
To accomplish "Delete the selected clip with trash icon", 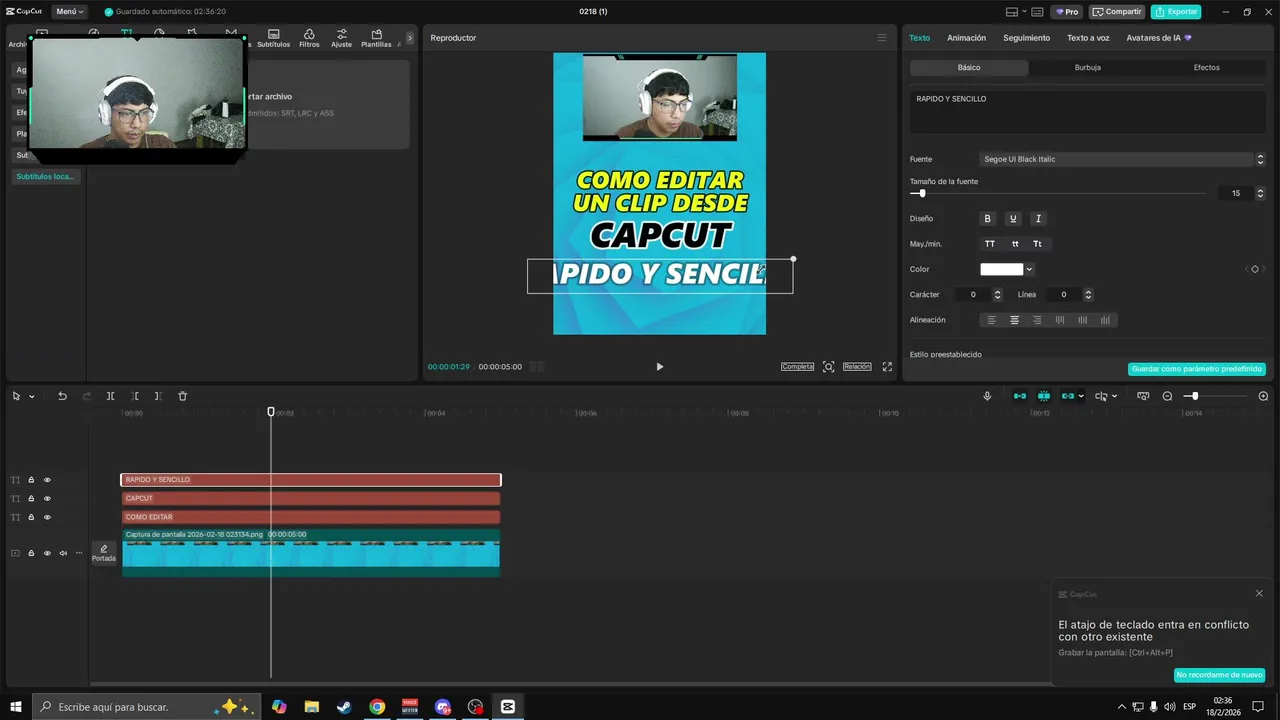I will click(182, 396).
